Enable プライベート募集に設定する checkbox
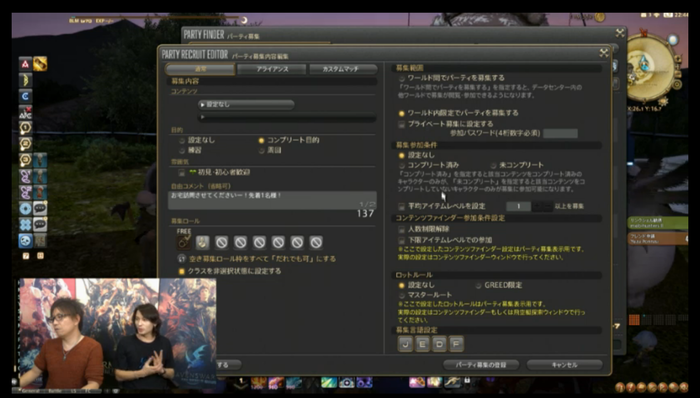 402,124
